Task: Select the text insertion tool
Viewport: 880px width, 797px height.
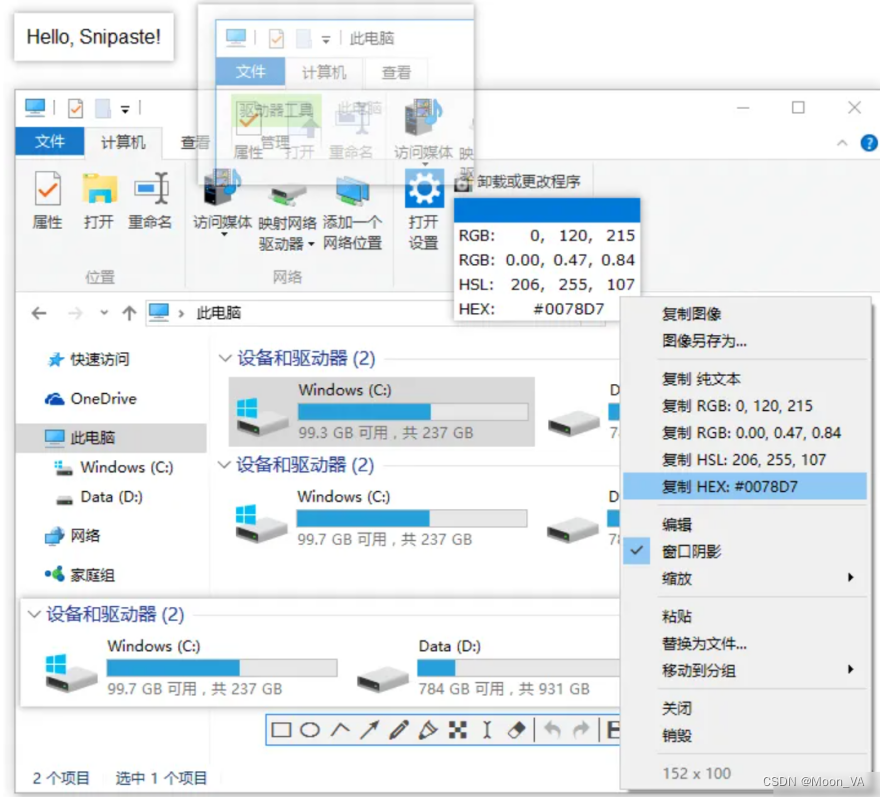Action: [x=487, y=730]
